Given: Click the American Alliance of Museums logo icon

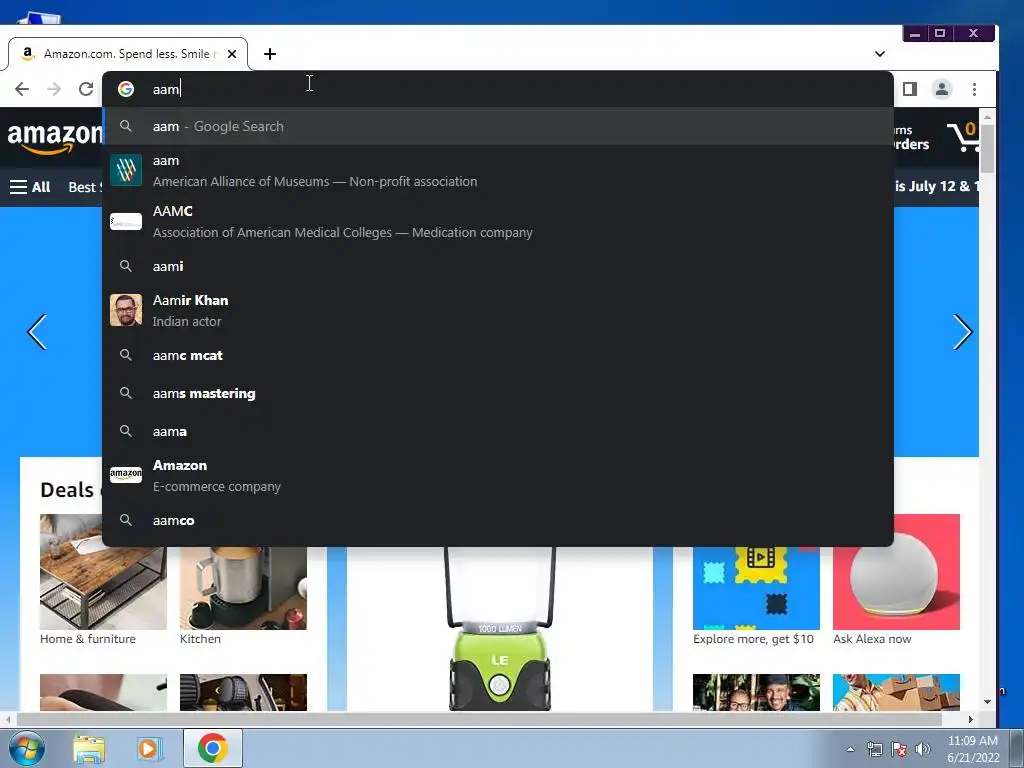Looking at the screenshot, I should click(126, 170).
